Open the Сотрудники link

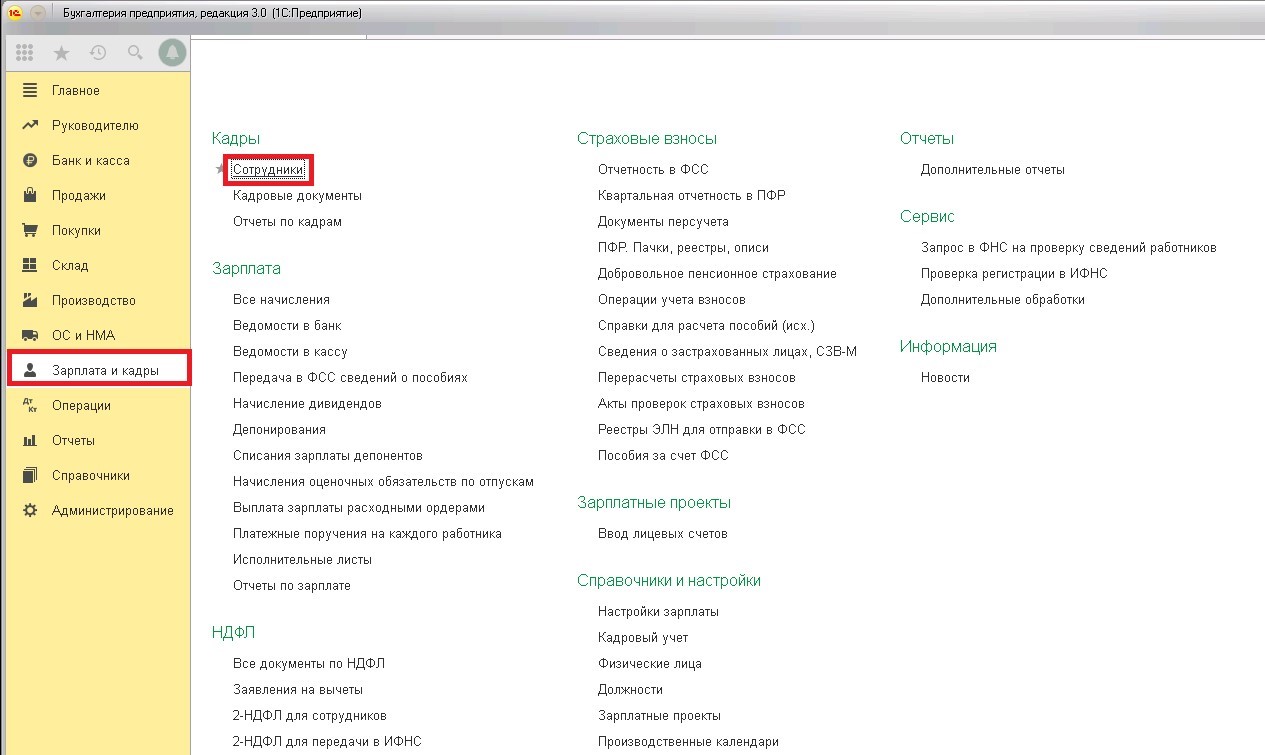[x=268, y=170]
